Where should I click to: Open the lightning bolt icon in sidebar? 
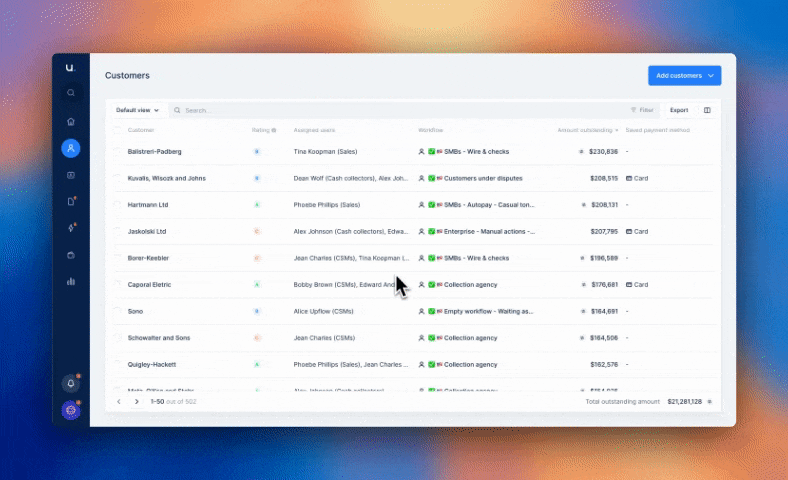(71, 228)
